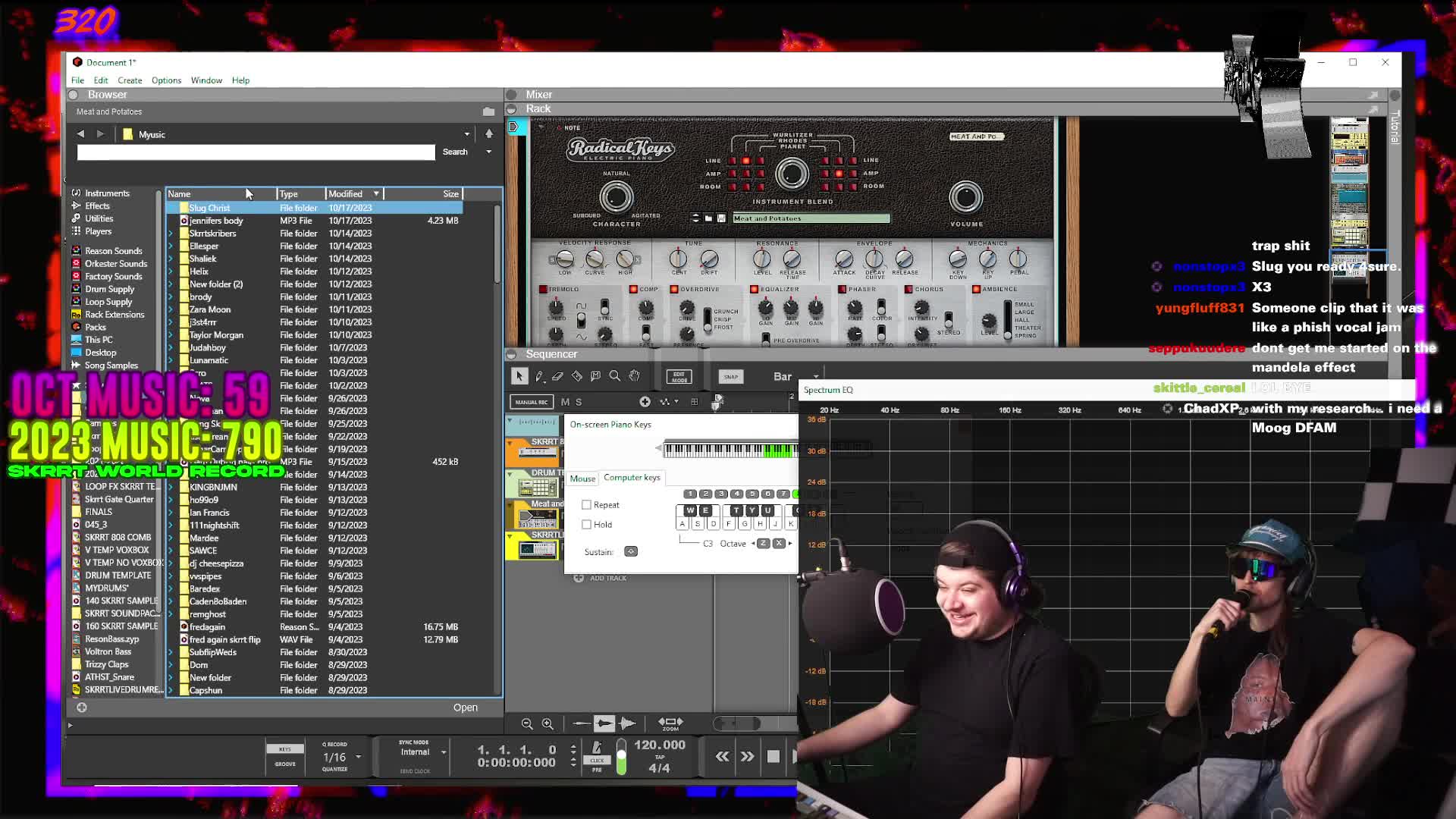This screenshot has height=819, width=1456.
Task: Zoom out the sequencer horizontally
Action: [x=527, y=724]
